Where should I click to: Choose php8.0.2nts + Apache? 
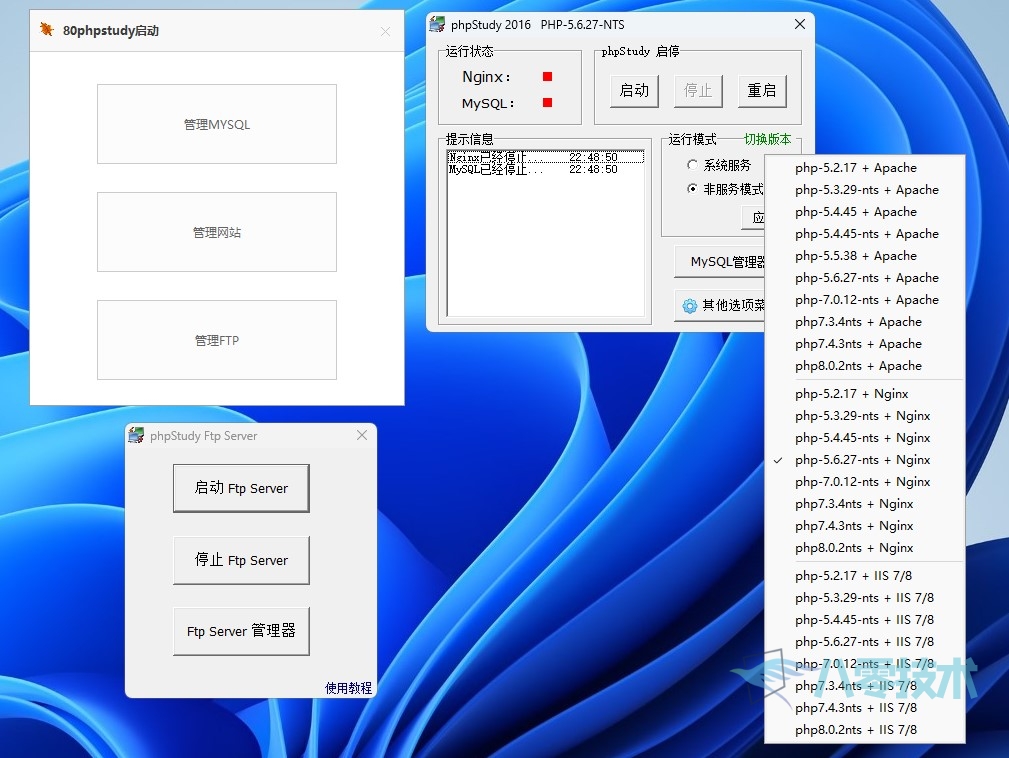(865, 365)
